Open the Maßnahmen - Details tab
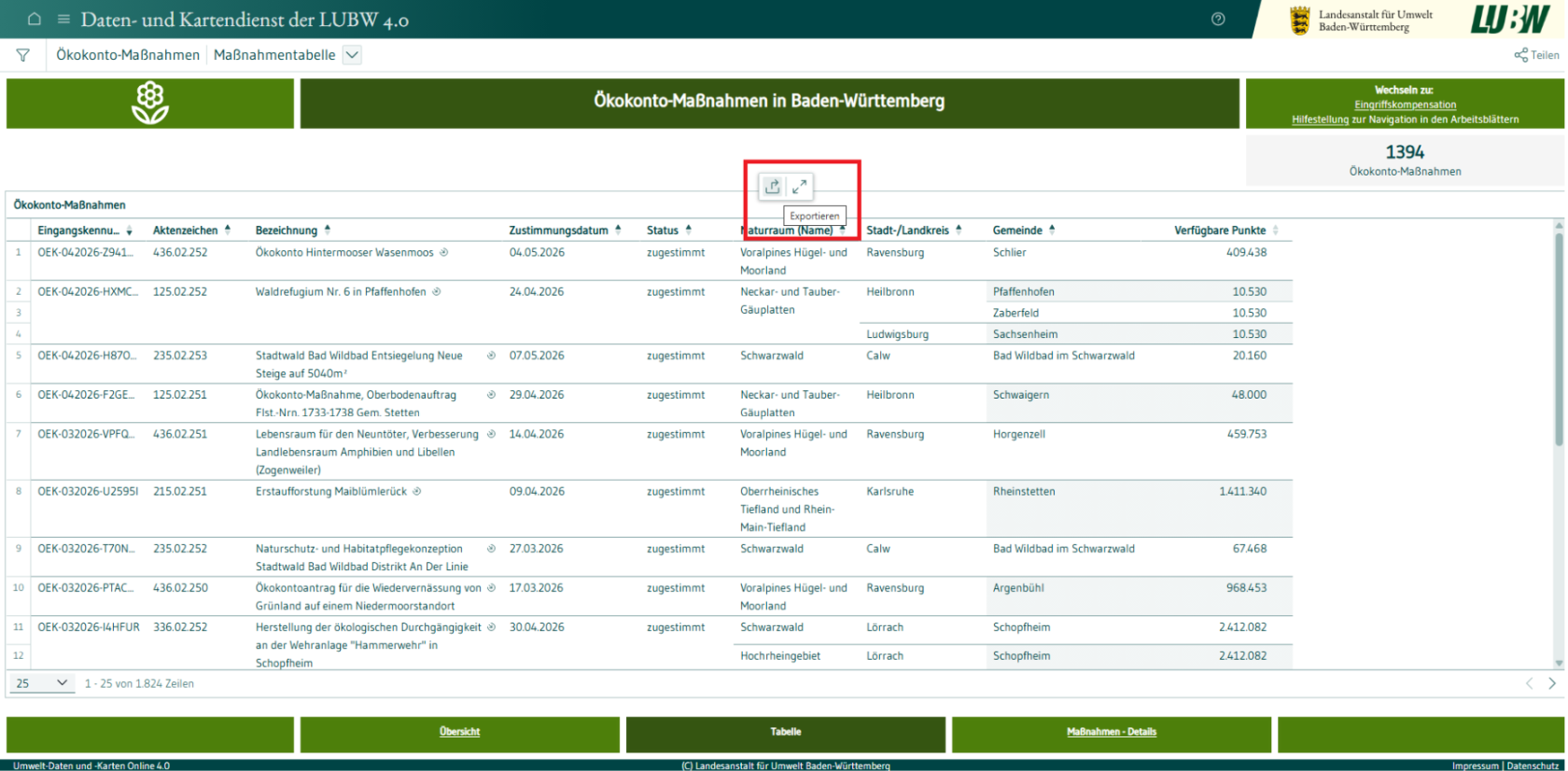The height and width of the screenshot is (771, 1568). (x=1112, y=733)
